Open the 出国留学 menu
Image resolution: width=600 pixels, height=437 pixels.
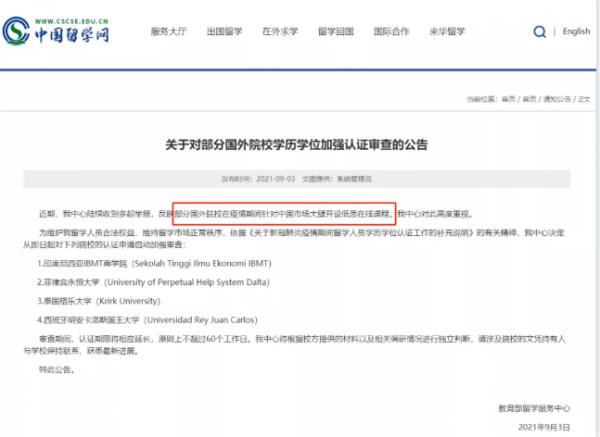pos(224,31)
